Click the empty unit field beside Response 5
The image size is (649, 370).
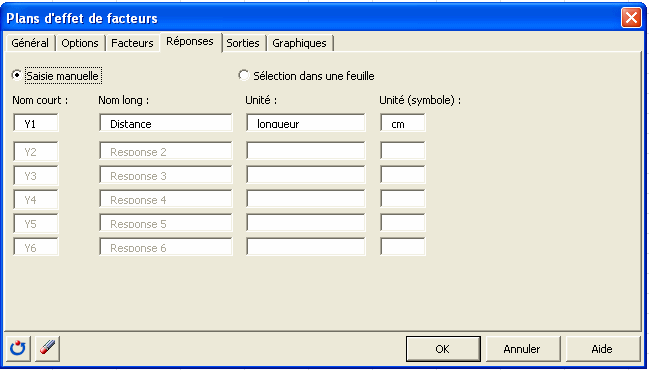(x=306, y=223)
